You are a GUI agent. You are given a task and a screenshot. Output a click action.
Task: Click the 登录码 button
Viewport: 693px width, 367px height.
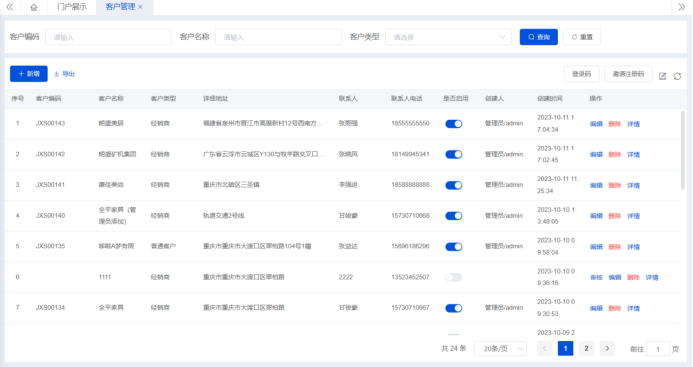coord(582,74)
